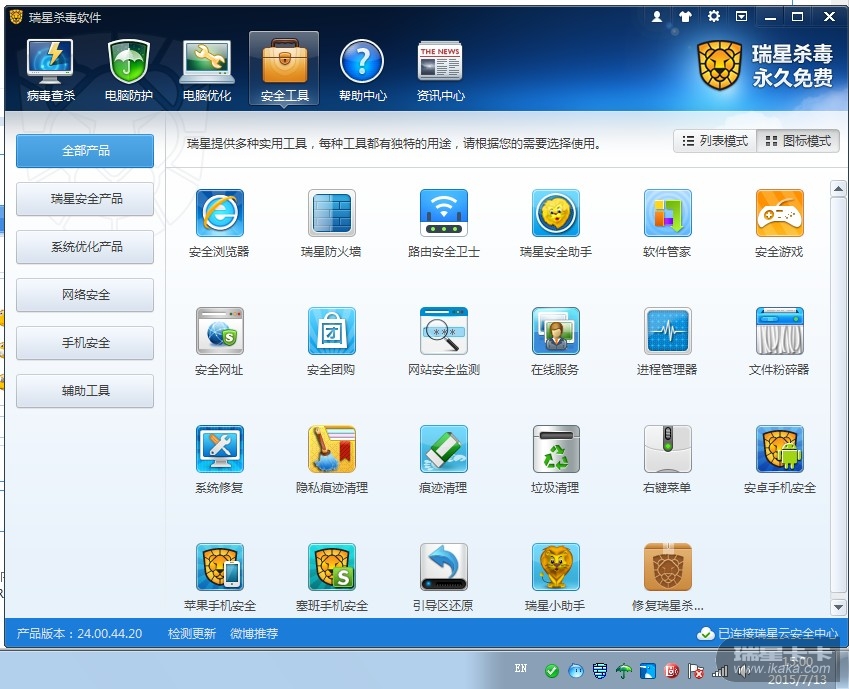Launch 瑞星防火墙 firewall tool
This screenshot has width=849, height=689.
click(331, 213)
